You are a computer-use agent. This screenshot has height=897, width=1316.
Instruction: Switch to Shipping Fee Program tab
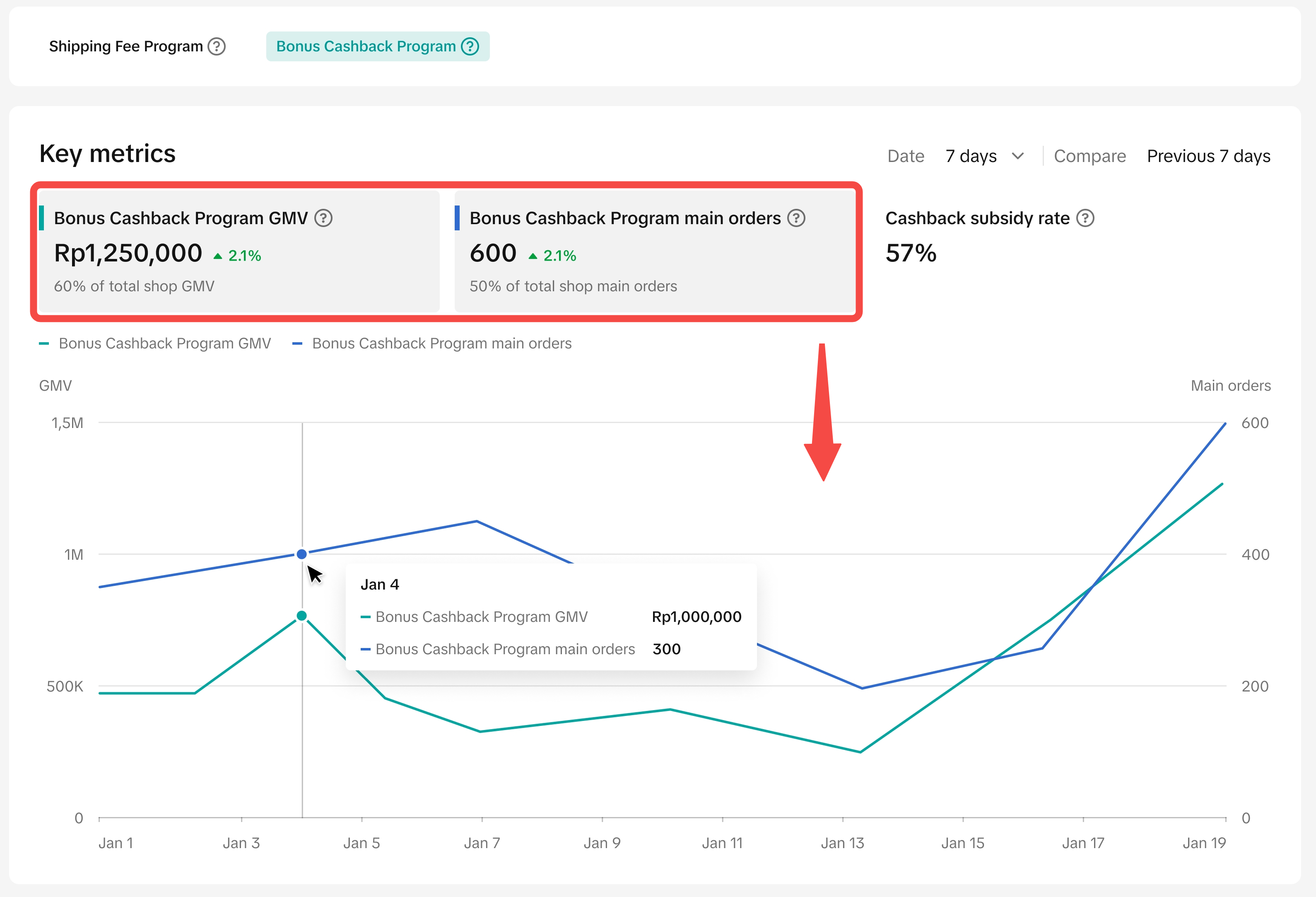tap(126, 46)
